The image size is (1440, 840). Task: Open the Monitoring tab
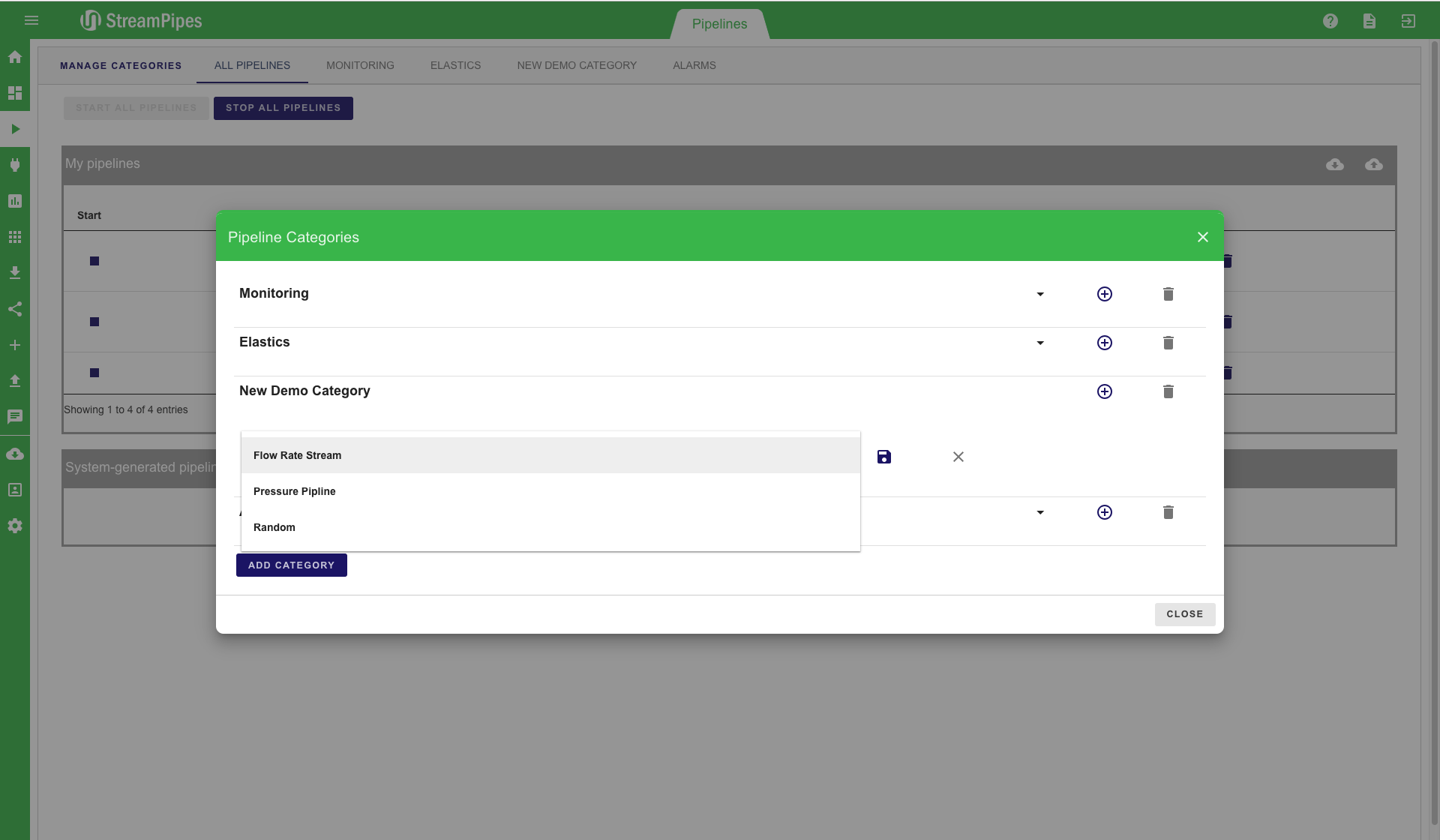360,65
